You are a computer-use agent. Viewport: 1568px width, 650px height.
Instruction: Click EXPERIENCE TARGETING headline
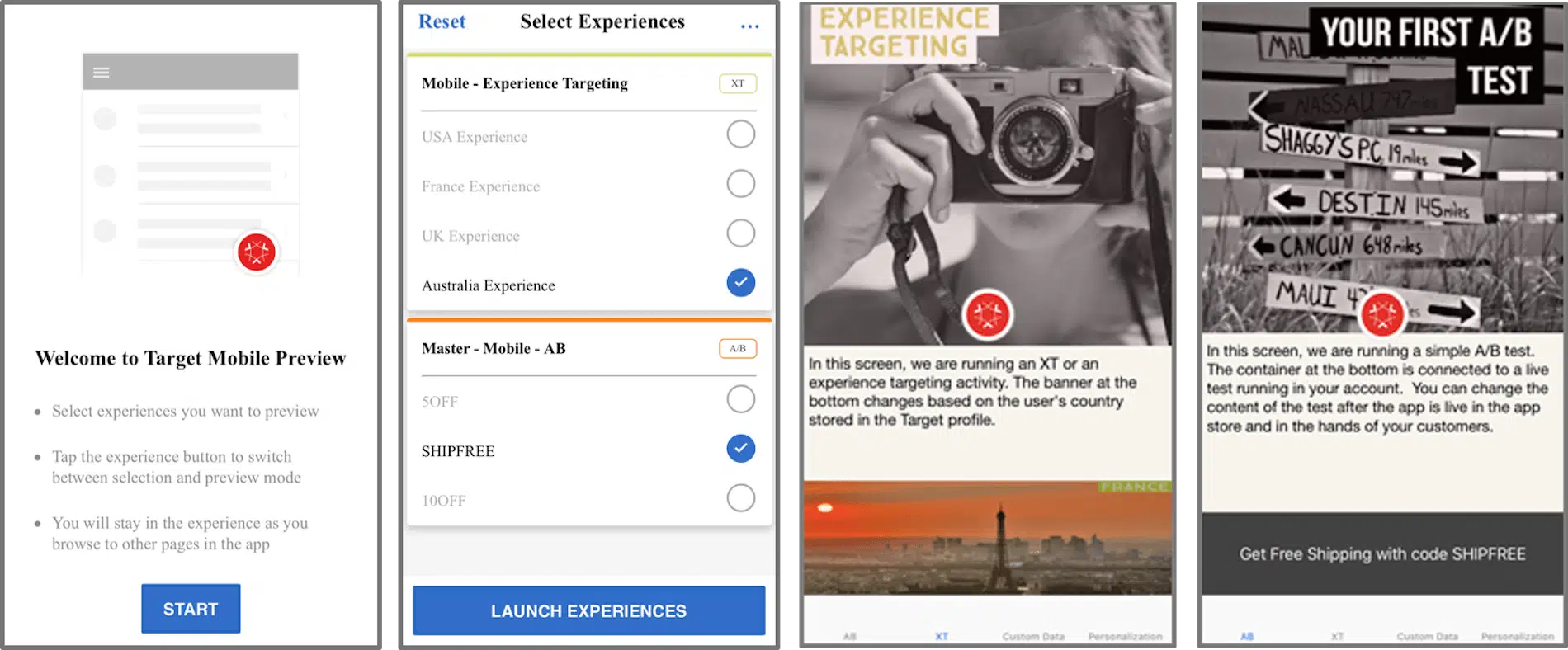pos(904,32)
